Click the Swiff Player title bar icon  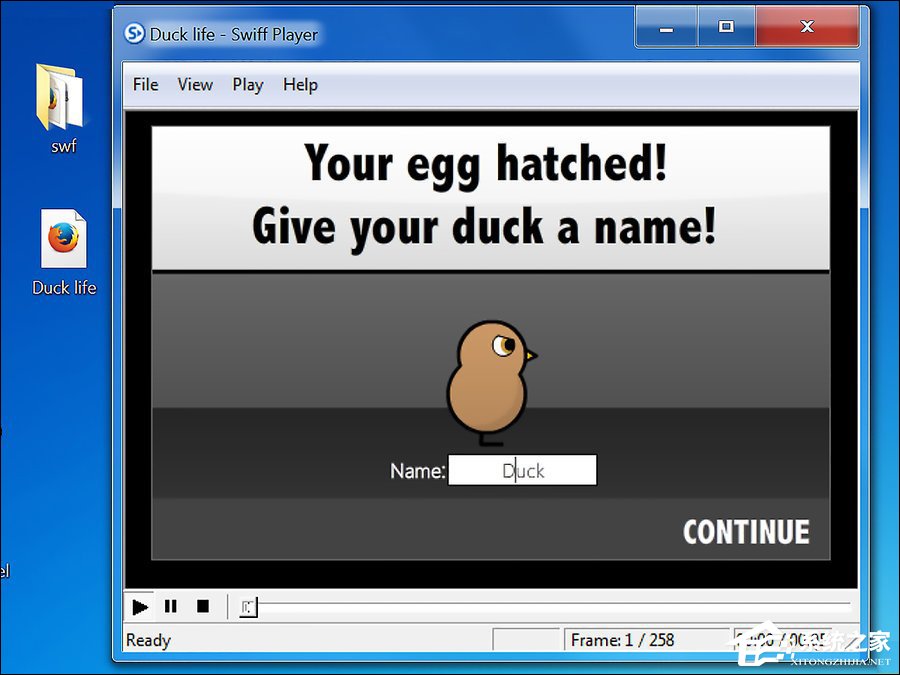click(135, 34)
